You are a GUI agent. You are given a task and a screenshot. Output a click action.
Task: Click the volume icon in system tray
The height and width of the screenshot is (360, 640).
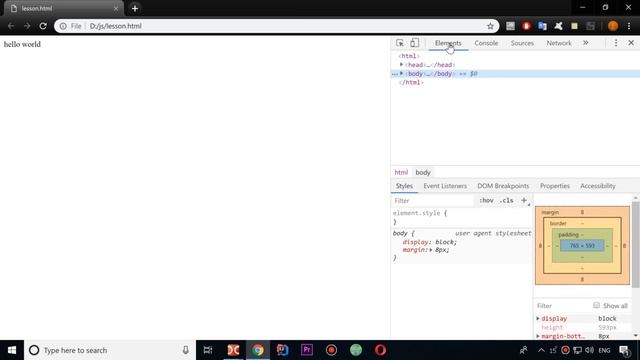click(x=589, y=350)
